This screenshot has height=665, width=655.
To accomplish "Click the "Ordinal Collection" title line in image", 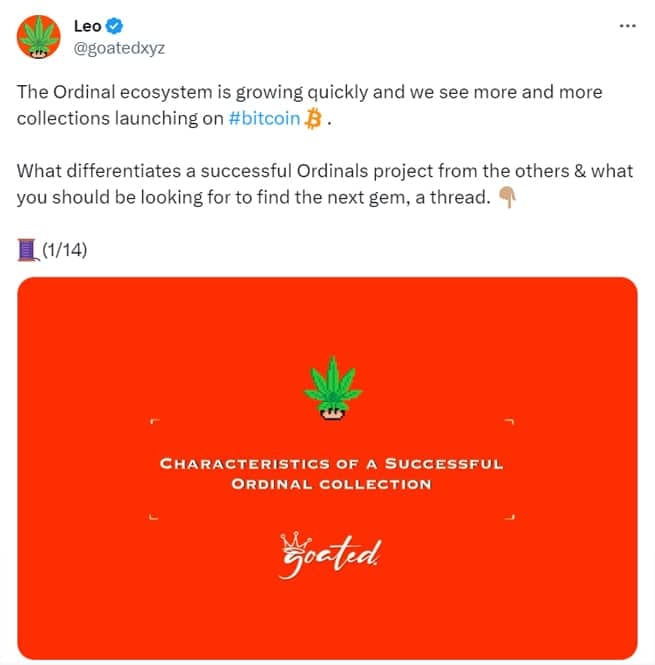I will click(331, 484).
